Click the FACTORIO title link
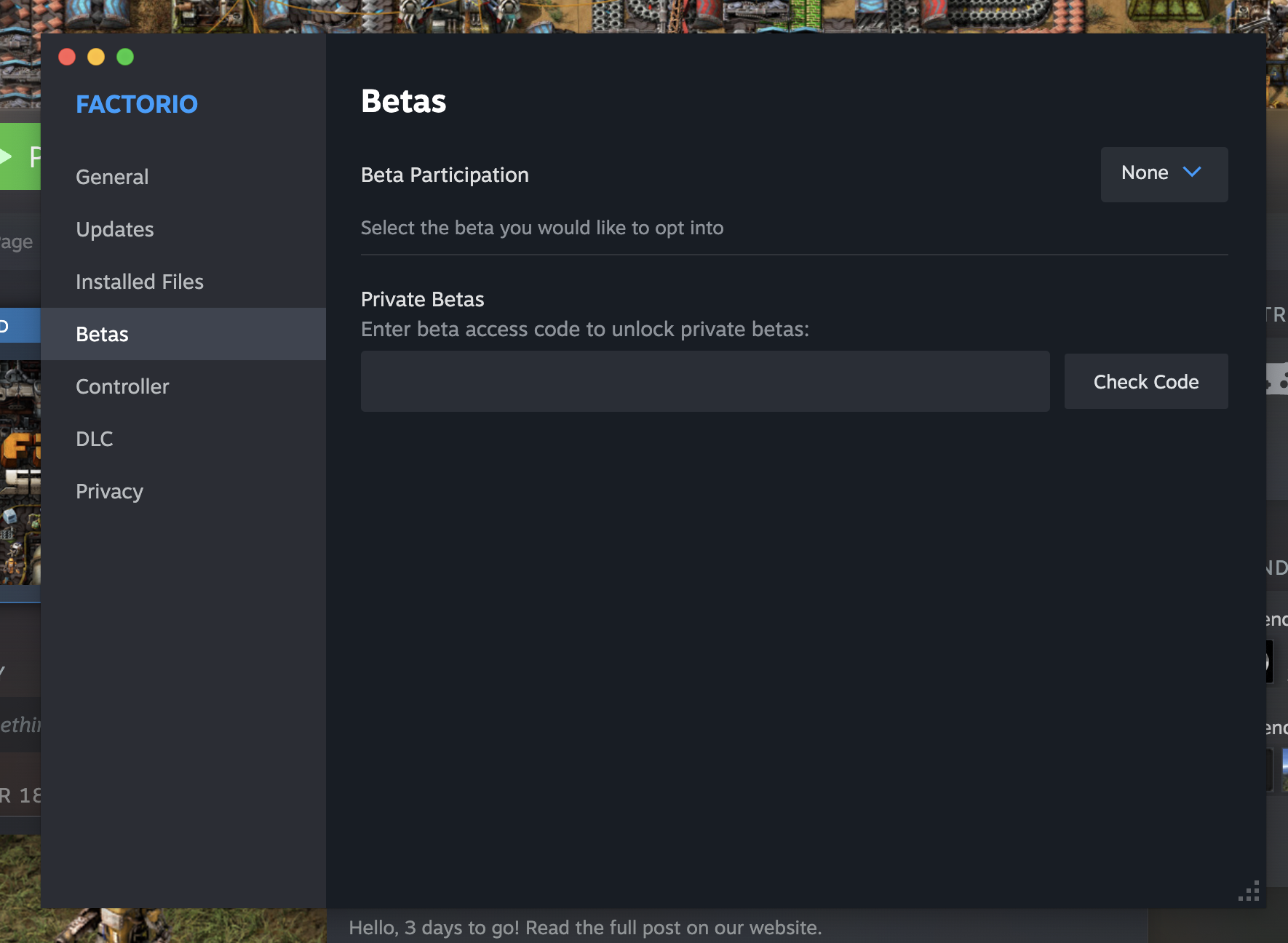The width and height of the screenshot is (1288, 943). coord(137,104)
